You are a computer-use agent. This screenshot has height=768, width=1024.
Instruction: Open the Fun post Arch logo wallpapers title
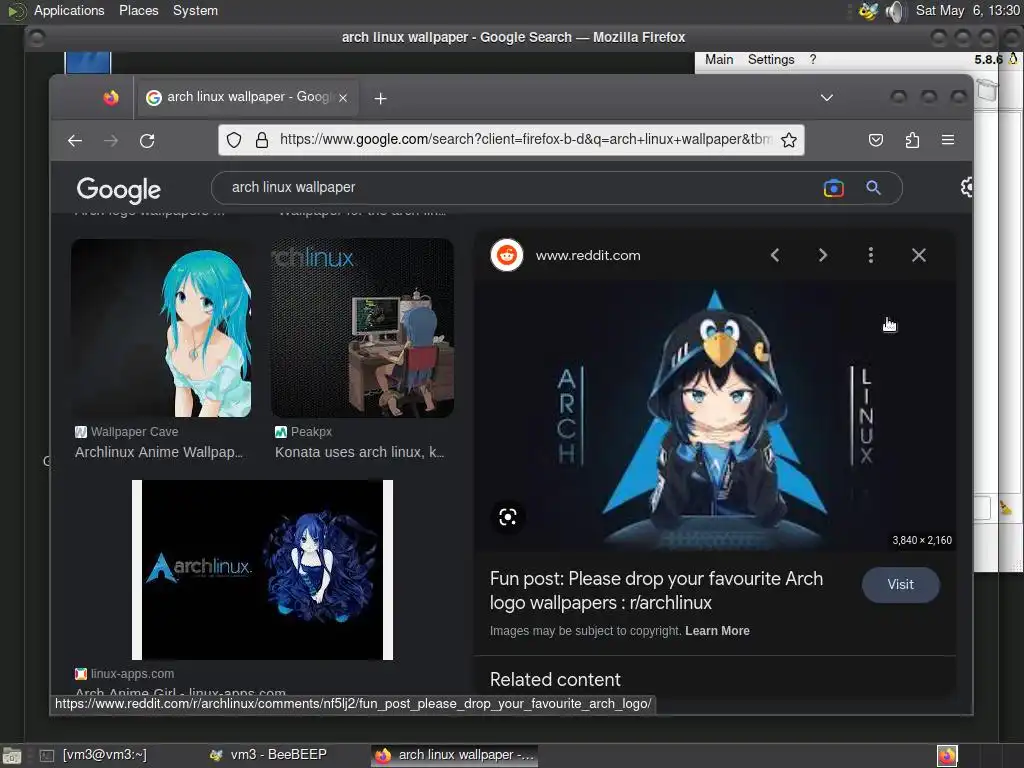pyautogui.click(x=656, y=590)
